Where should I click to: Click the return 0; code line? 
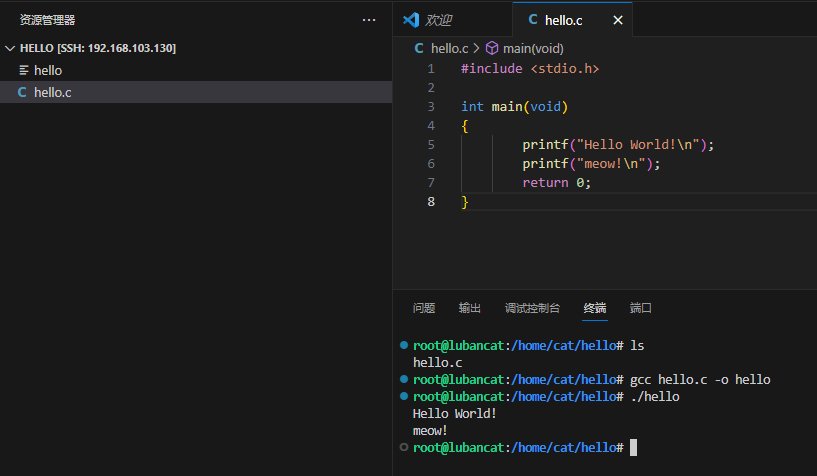click(x=556, y=183)
